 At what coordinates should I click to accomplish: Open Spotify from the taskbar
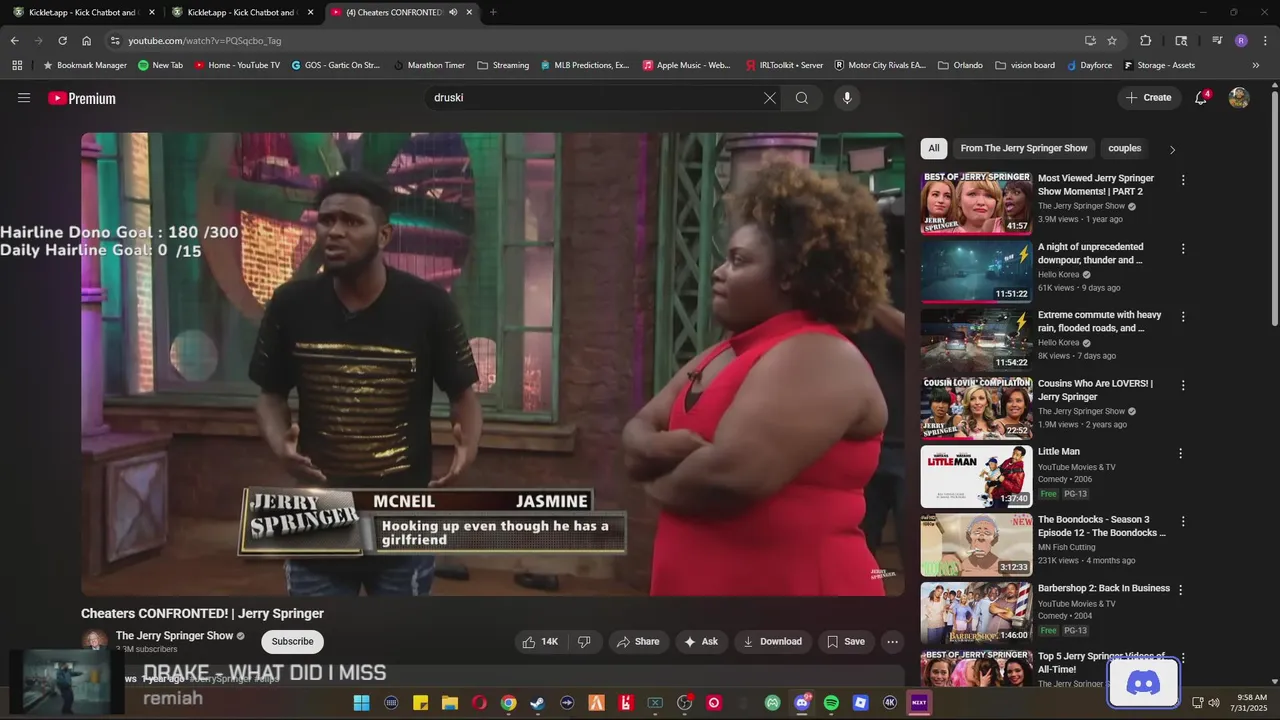(x=831, y=703)
